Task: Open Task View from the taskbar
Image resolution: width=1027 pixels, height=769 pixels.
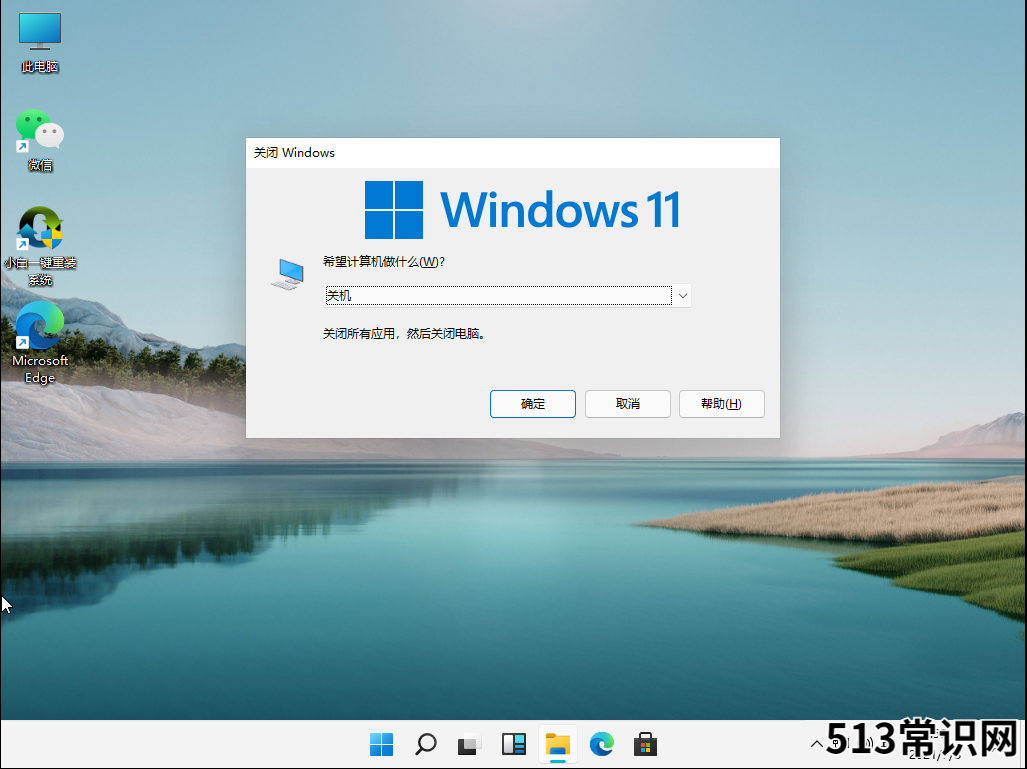Action: pos(469,744)
